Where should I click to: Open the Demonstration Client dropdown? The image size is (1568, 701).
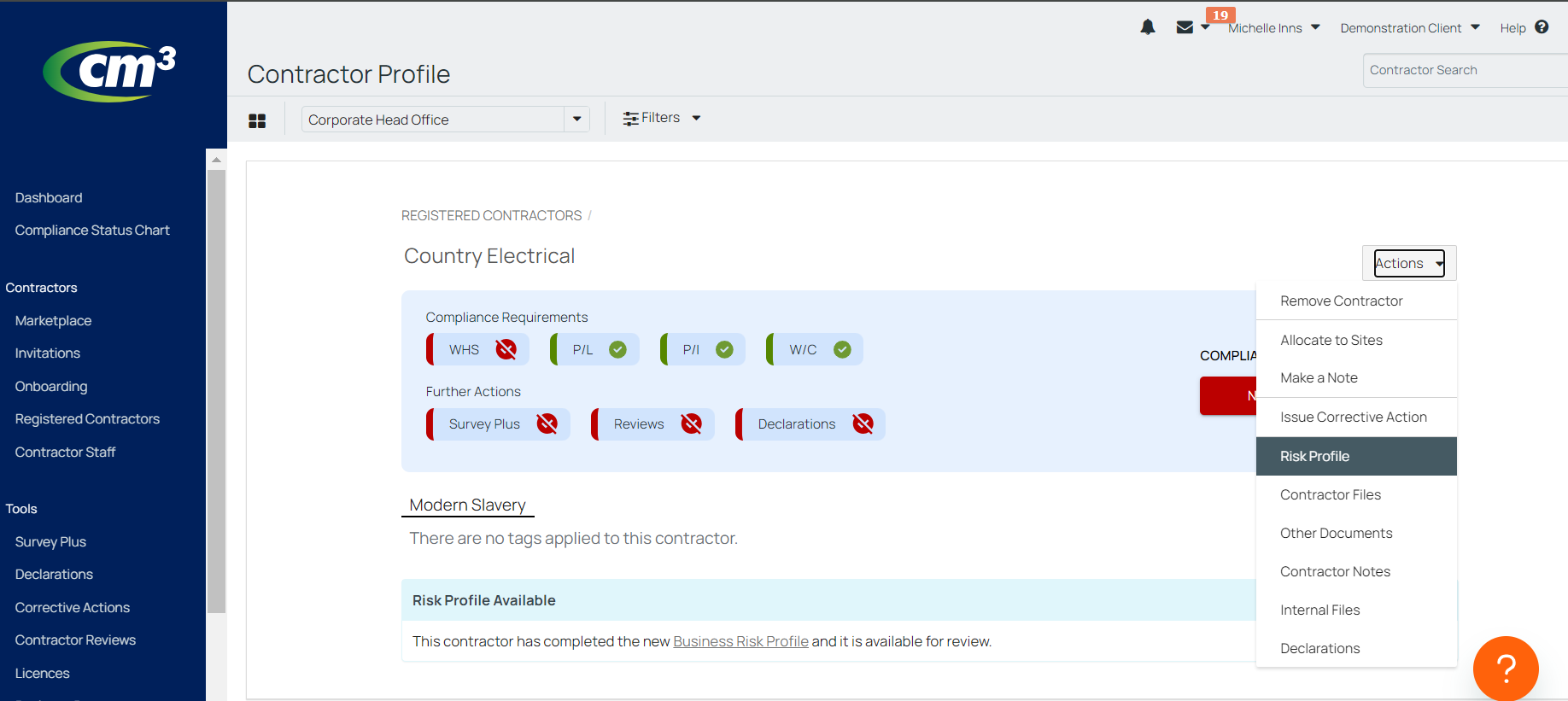[x=1410, y=28]
